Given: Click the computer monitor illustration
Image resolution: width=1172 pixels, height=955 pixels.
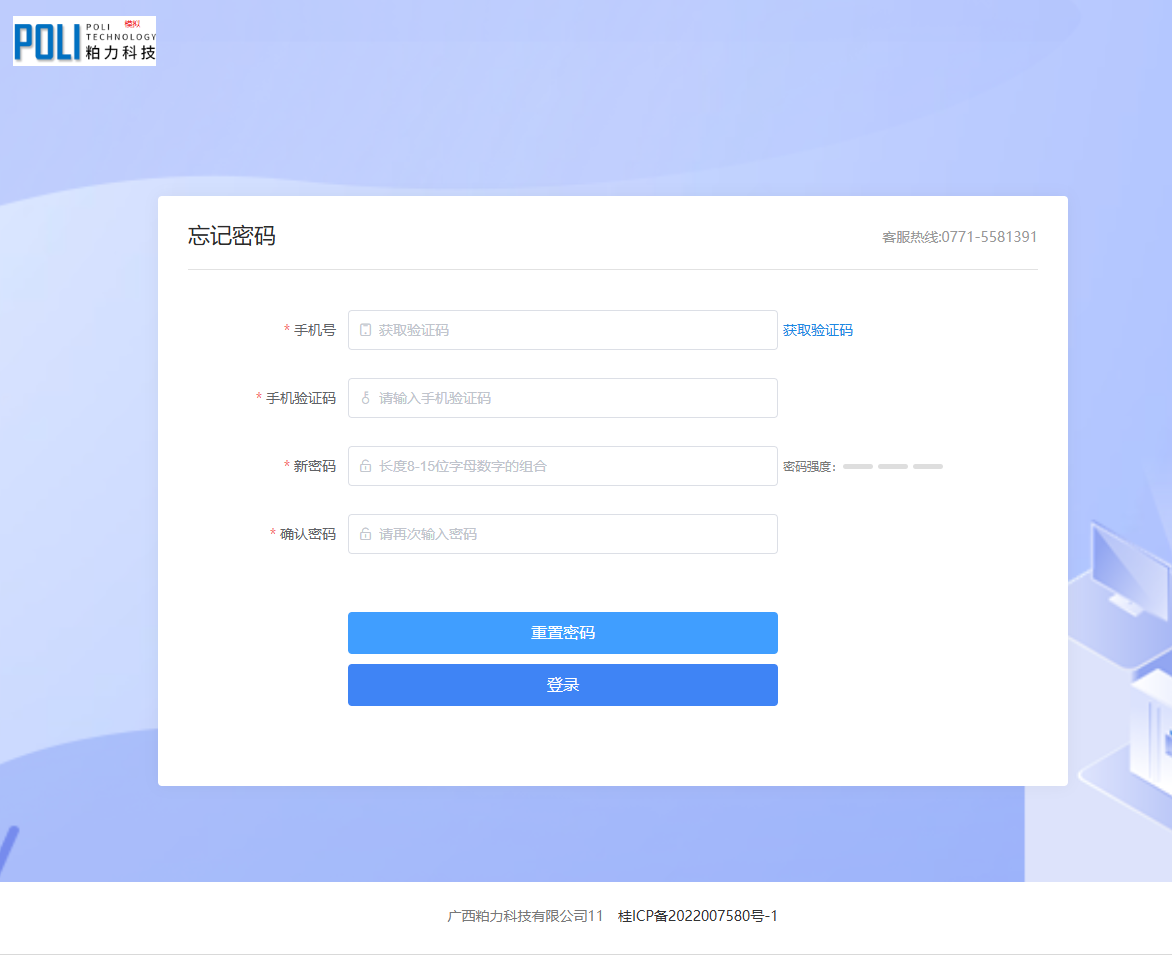Looking at the screenshot, I should (x=1129, y=567).
